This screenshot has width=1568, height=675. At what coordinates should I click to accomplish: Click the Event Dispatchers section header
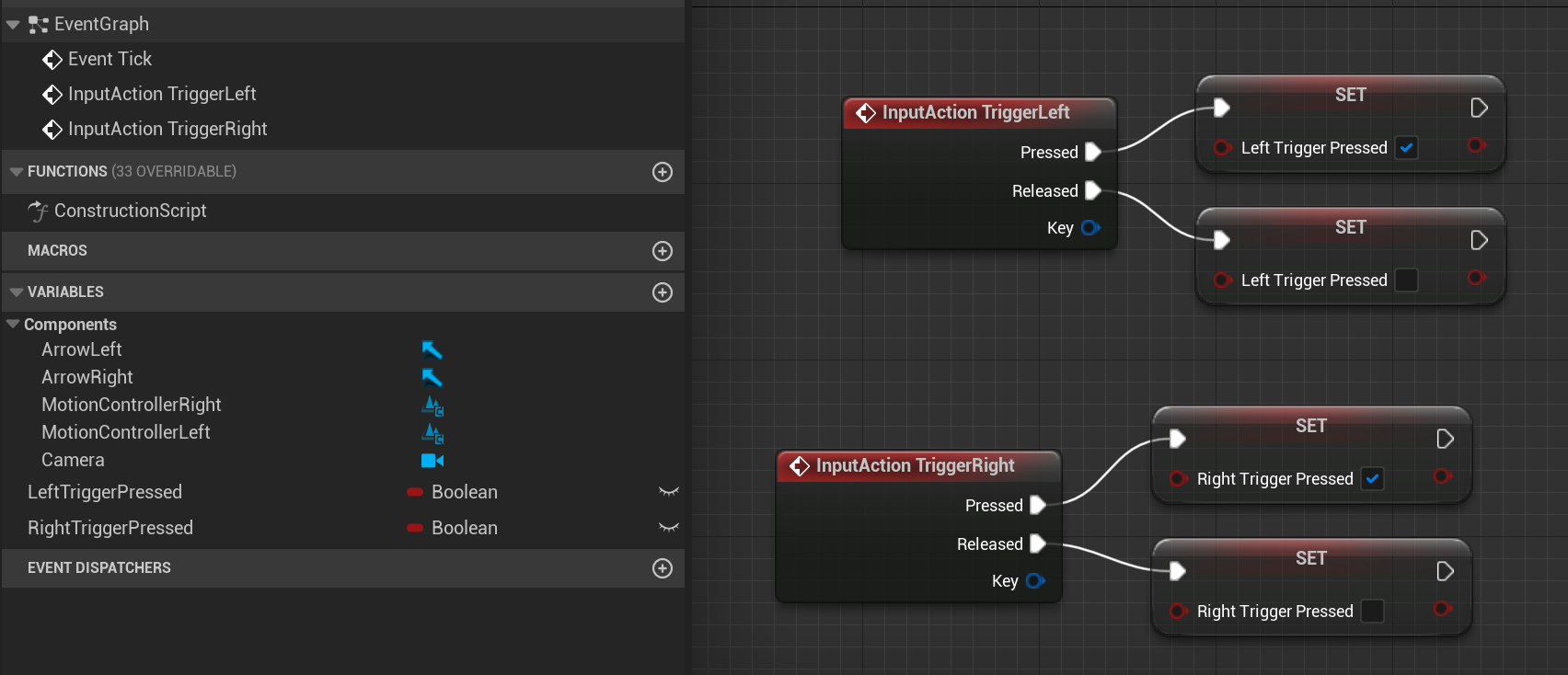[98, 568]
